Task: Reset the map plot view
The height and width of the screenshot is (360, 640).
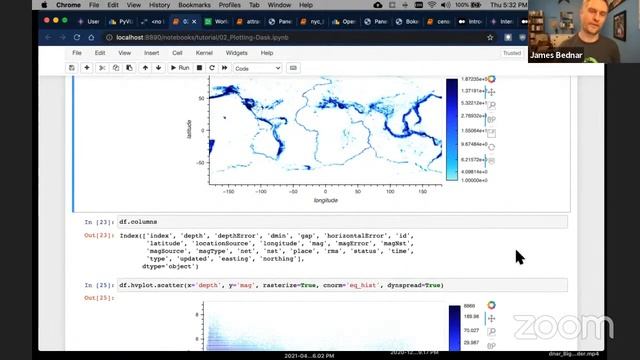Action: coord(491,147)
